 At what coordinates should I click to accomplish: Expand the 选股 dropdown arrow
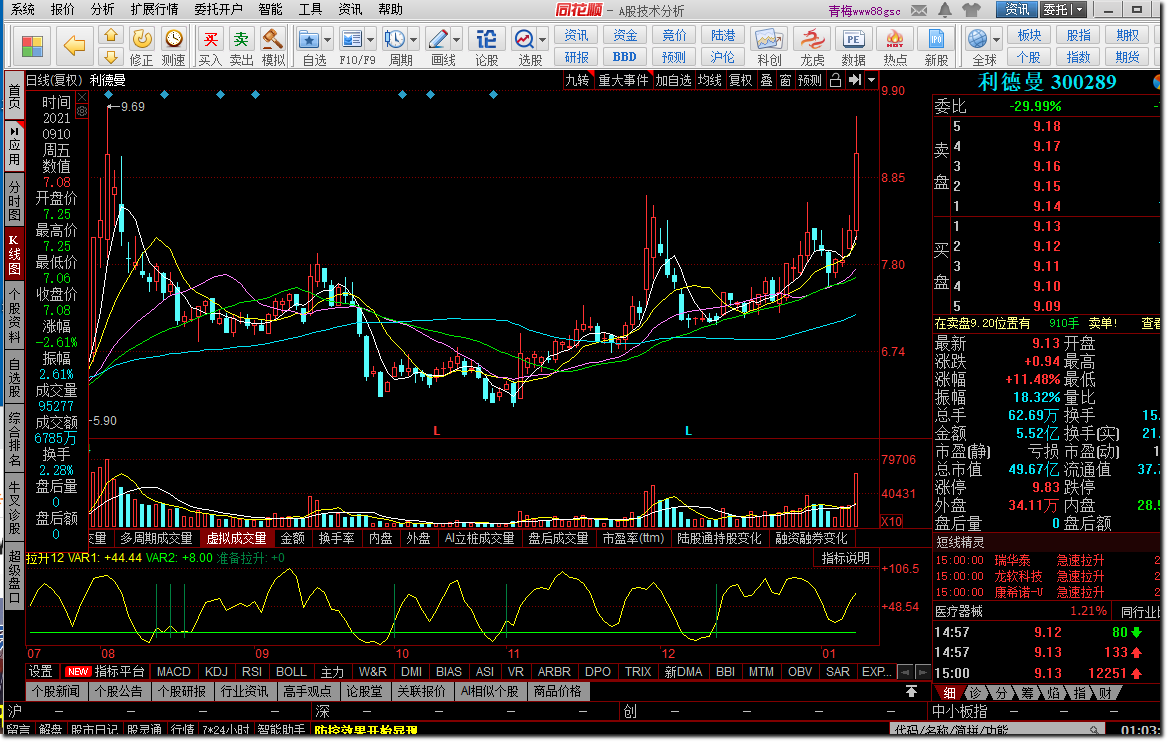543,40
